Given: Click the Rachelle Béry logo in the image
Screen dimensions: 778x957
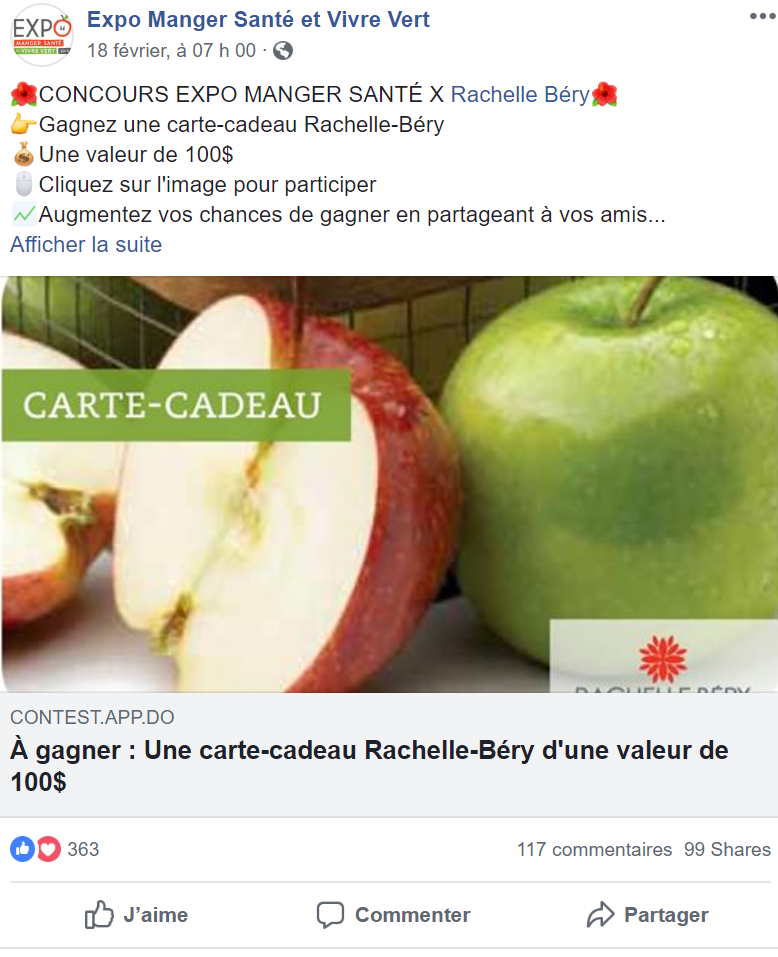Looking at the screenshot, I should [x=663, y=657].
